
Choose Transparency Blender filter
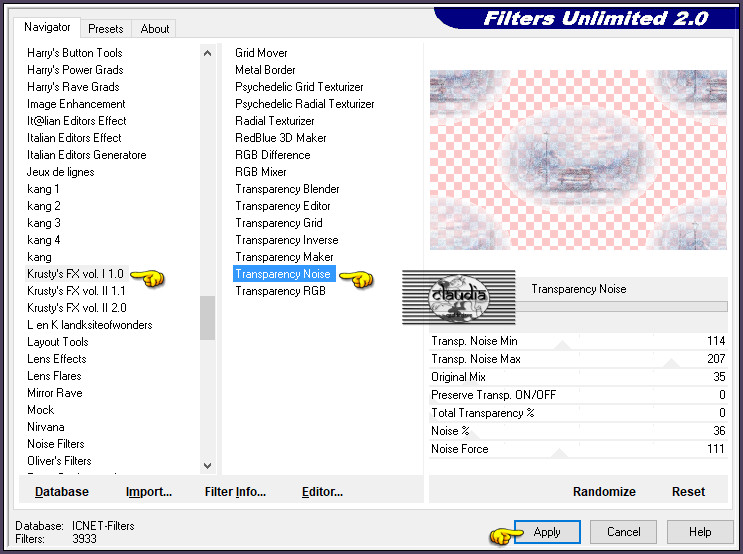[x=287, y=189]
